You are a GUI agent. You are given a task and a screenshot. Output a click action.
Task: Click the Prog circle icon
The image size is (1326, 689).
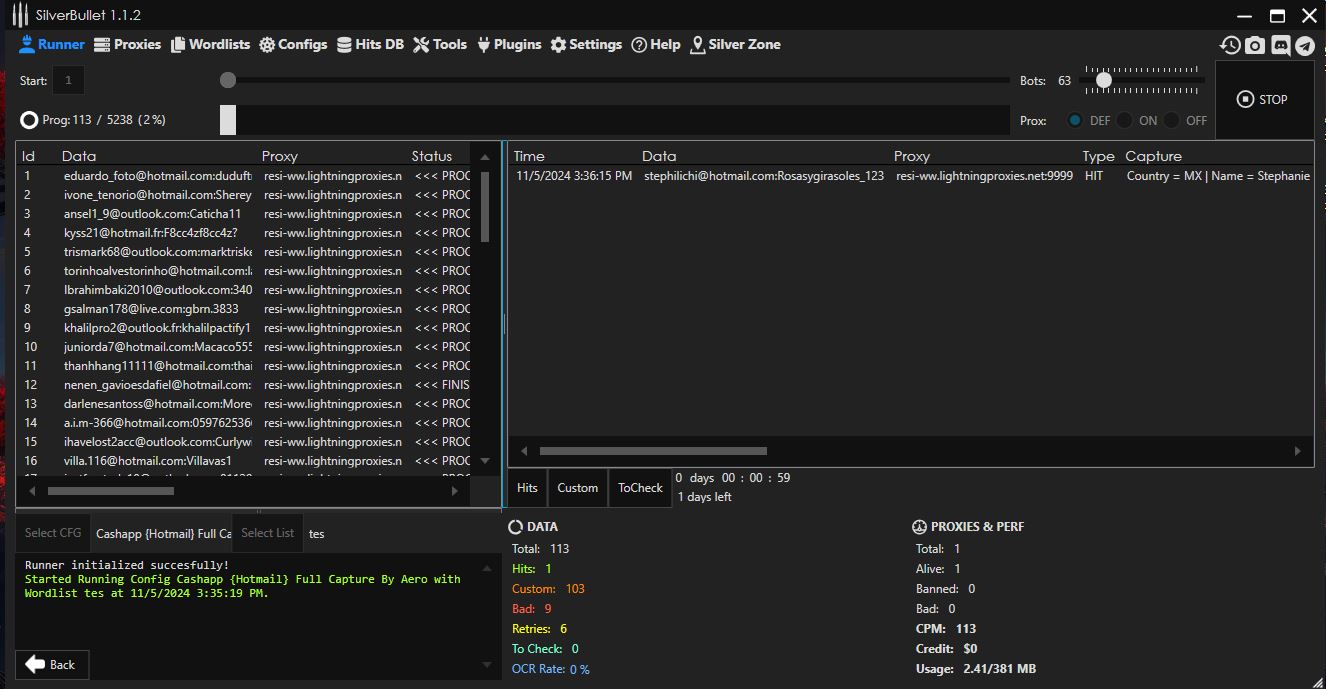pos(29,120)
